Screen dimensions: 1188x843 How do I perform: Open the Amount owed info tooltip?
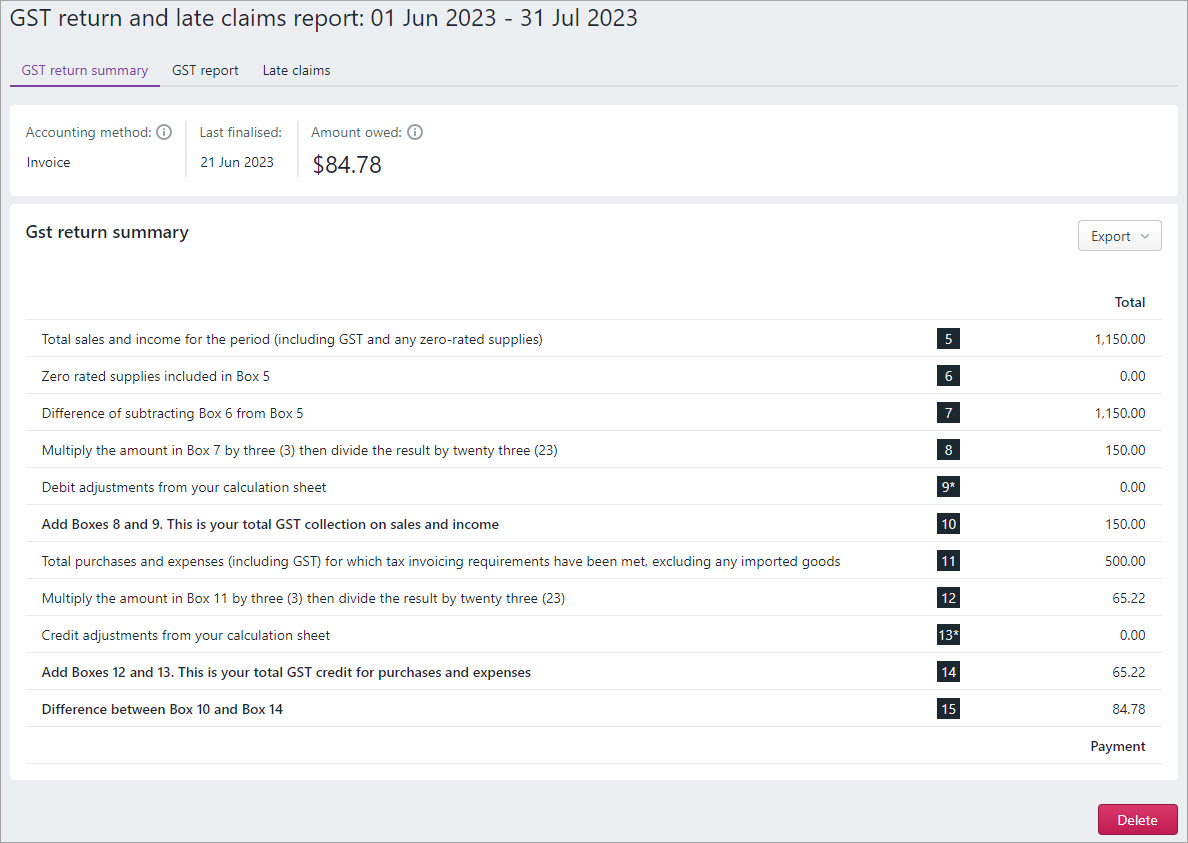click(x=415, y=131)
